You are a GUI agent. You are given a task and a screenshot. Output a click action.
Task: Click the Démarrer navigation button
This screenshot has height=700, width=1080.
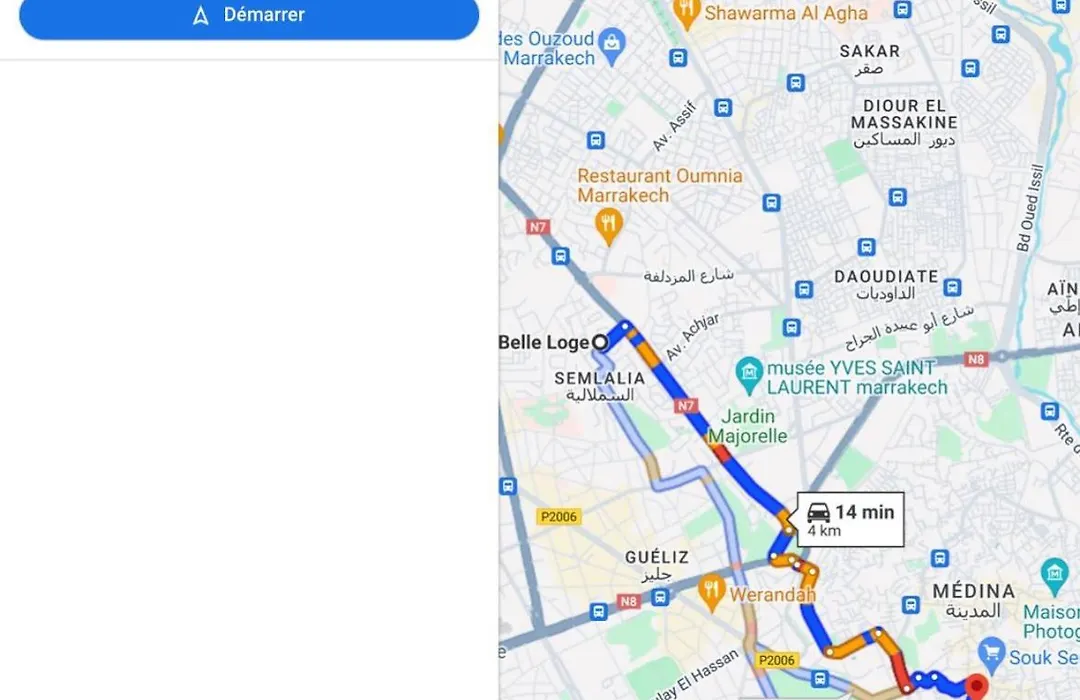(249, 15)
